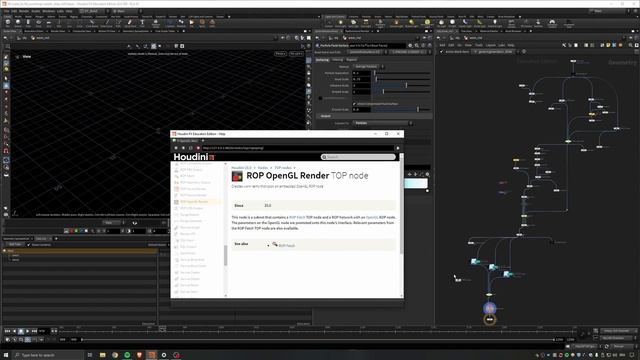Open the Render menu

(x=24, y=11)
